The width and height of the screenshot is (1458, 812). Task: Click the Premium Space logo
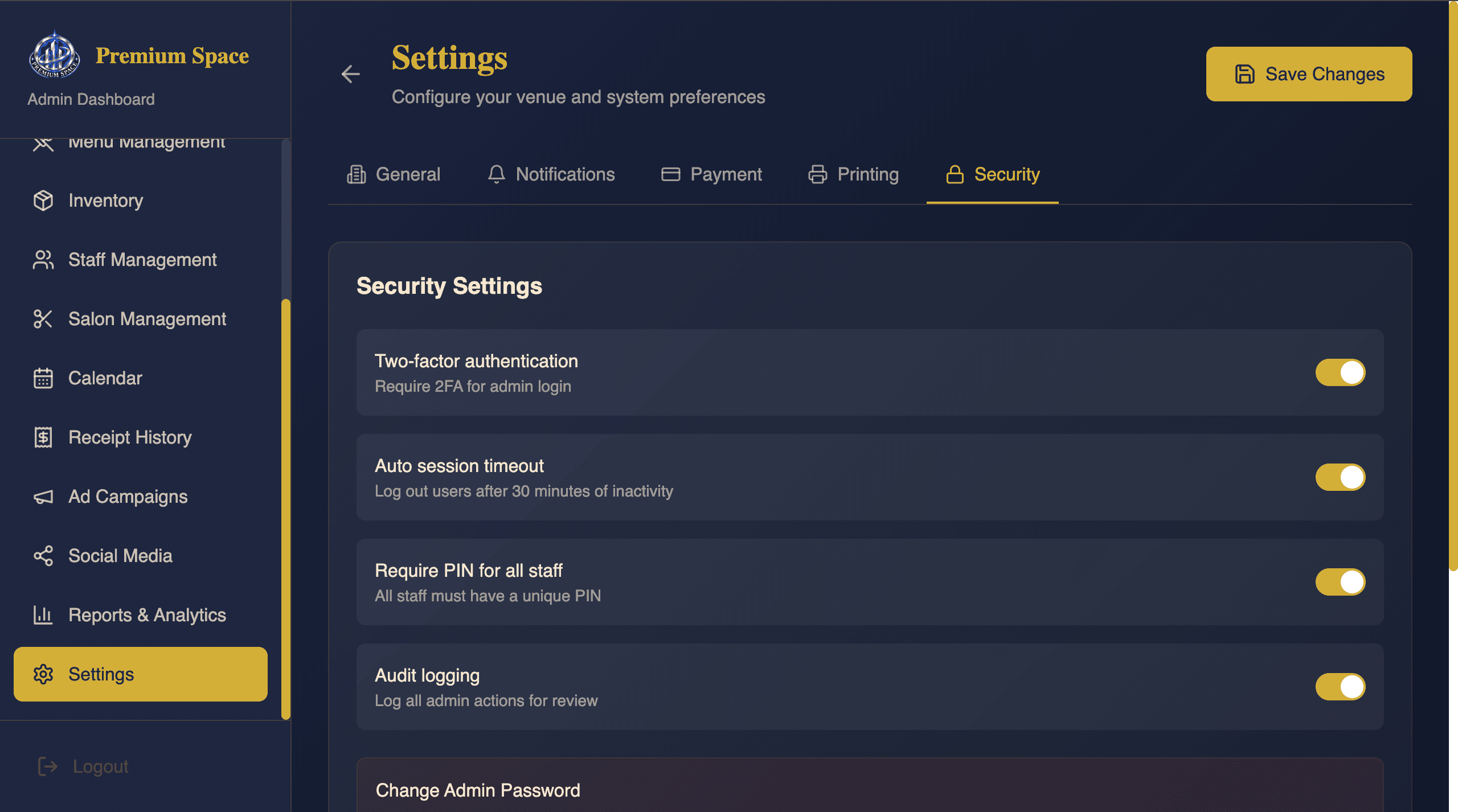(54, 55)
